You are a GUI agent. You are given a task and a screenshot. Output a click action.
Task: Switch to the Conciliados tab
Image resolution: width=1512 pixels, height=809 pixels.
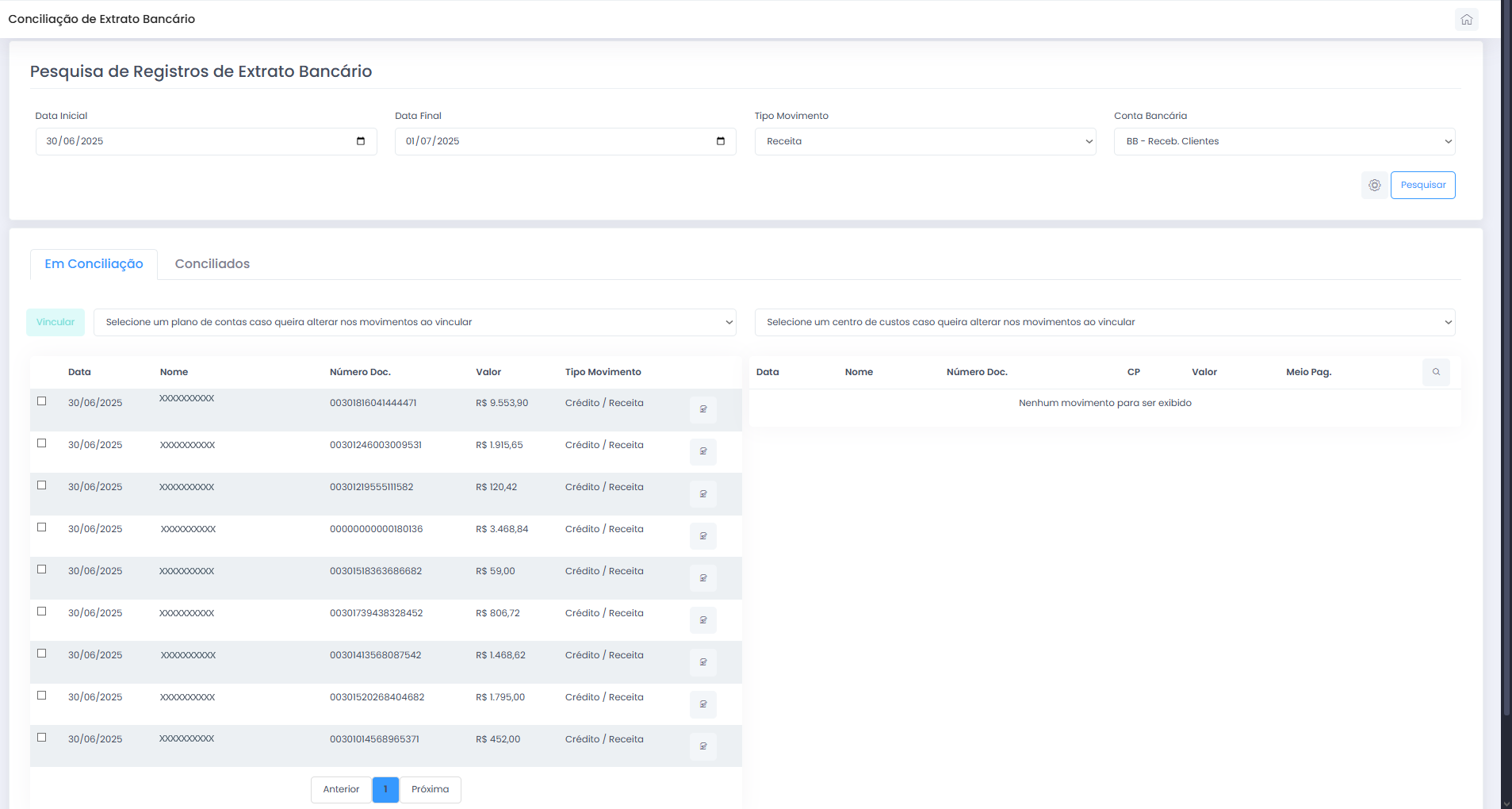[212, 264]
